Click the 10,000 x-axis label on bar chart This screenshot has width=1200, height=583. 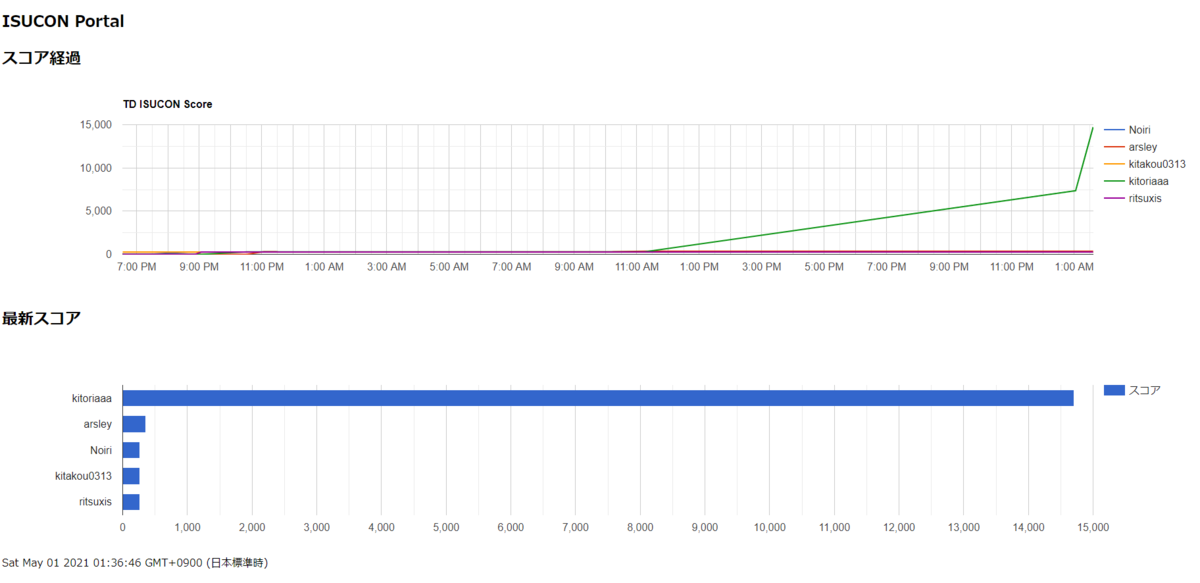pyautogui.click(x=770, y=527)
